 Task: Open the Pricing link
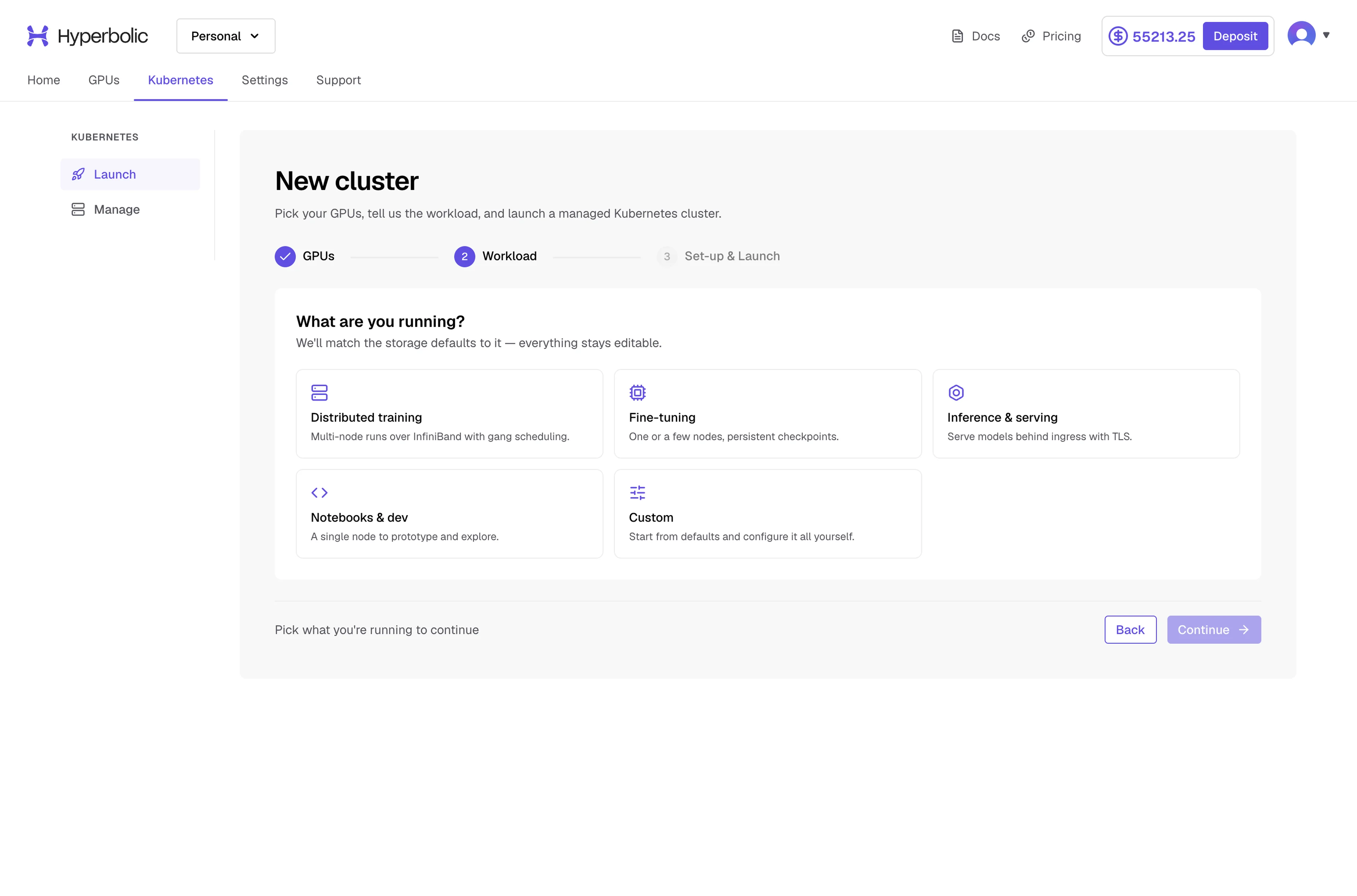1051,36
